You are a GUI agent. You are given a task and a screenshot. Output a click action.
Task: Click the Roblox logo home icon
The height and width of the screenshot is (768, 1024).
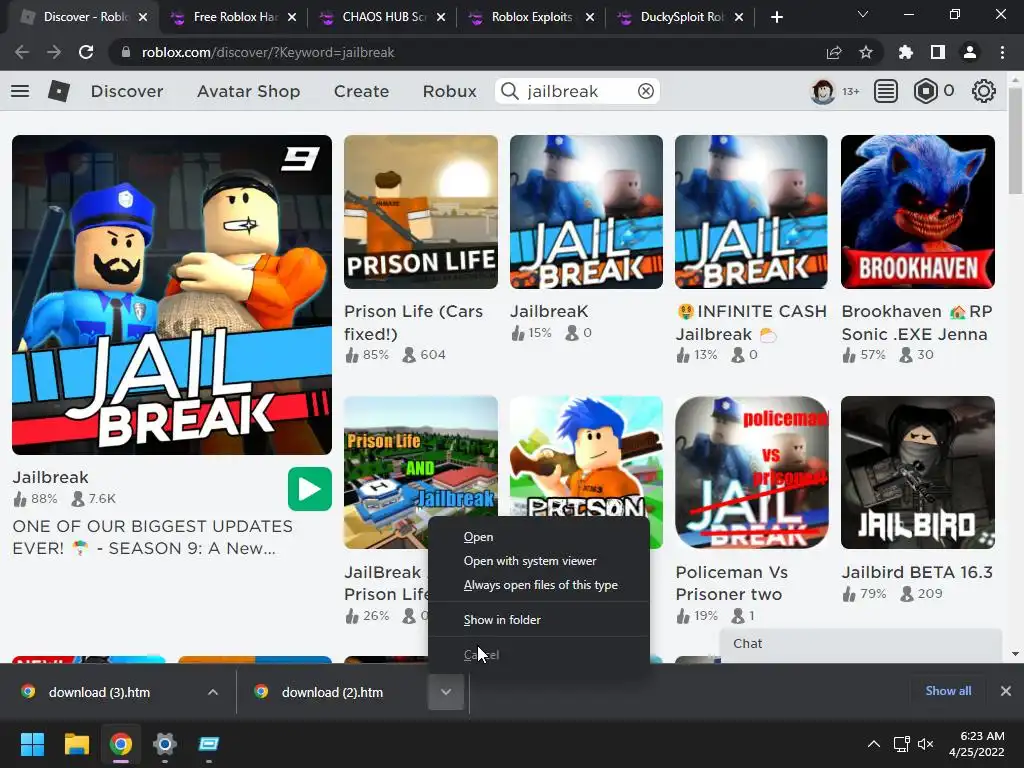tap(59, 91)
